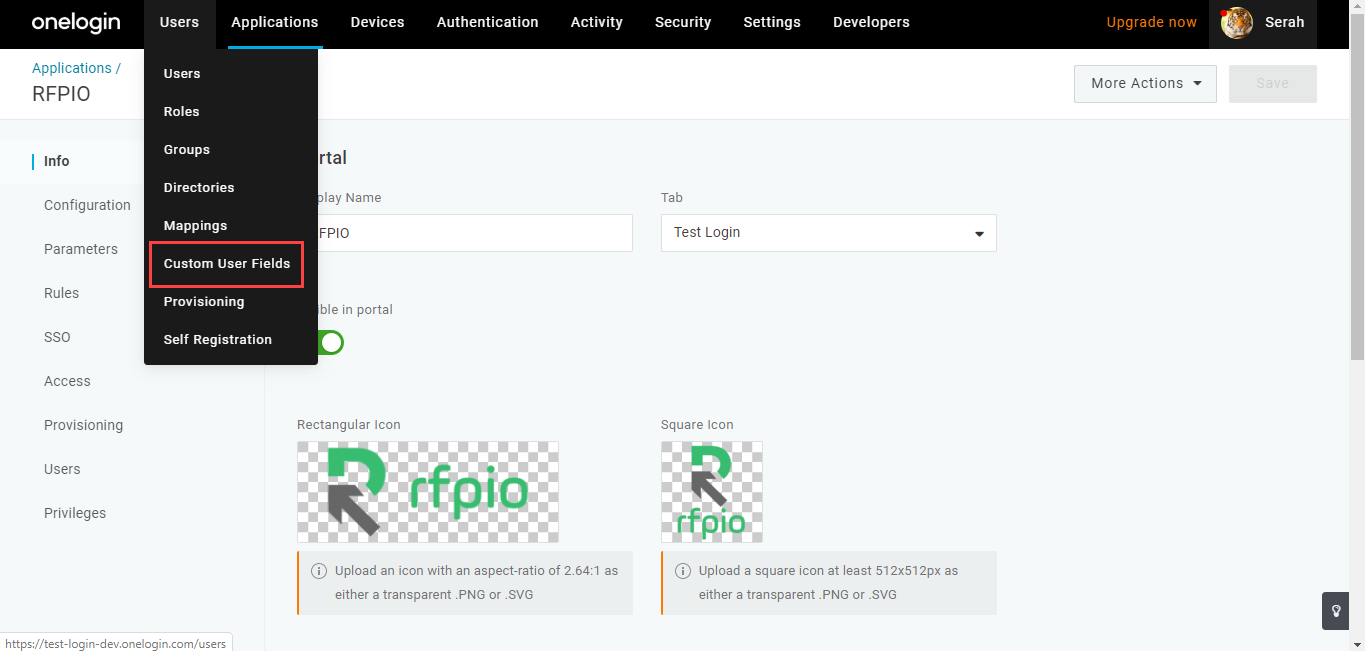The width and height of the screenshot is (1365, 651).
Task: Open the Parameters sidebar tab
Action: coord(81,249)
